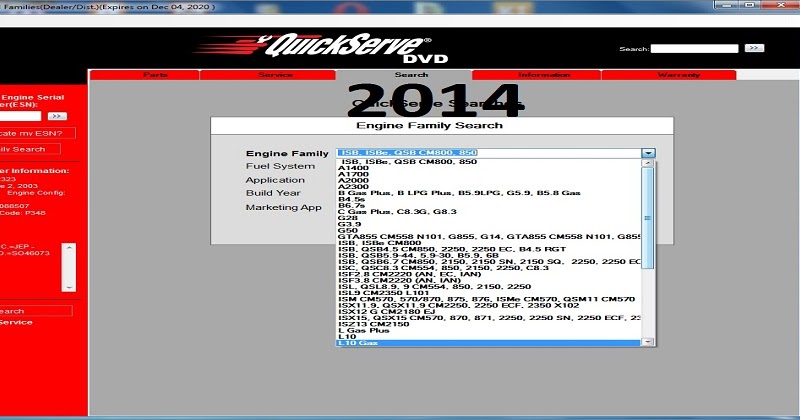Click the Engine Family combo box field
Viewport: 800px width, 420px height.
[x=488, y=153]
